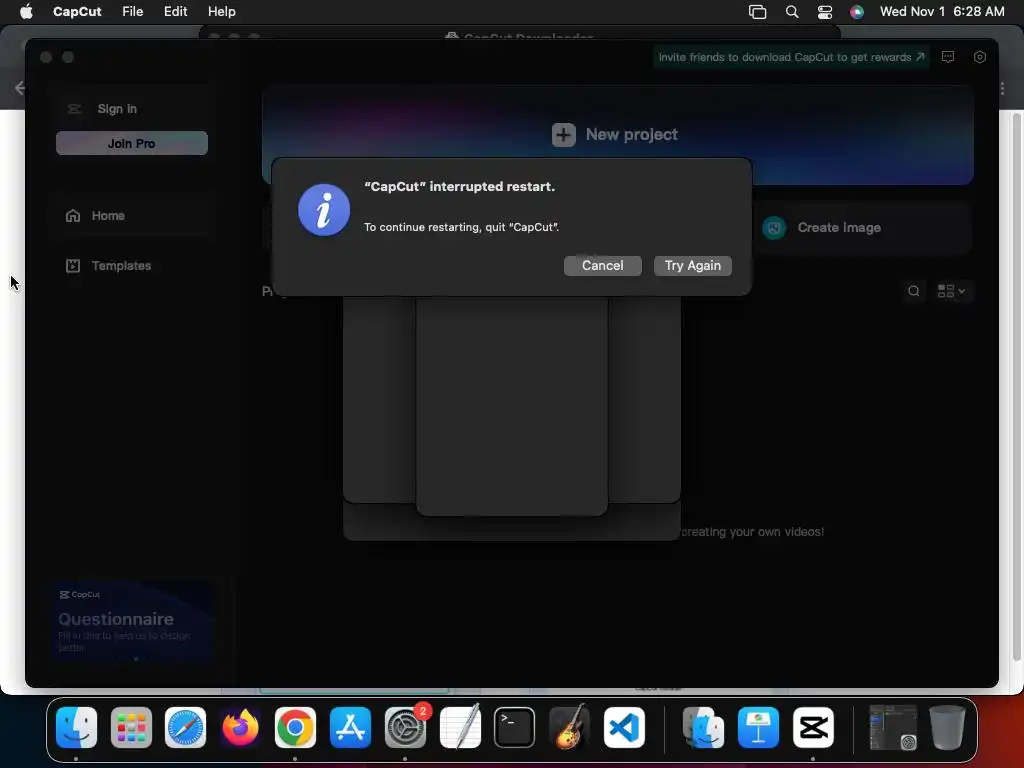1024x768 pixels.
Task: Click the Create image teal icon
Action: tap(774, 227)
